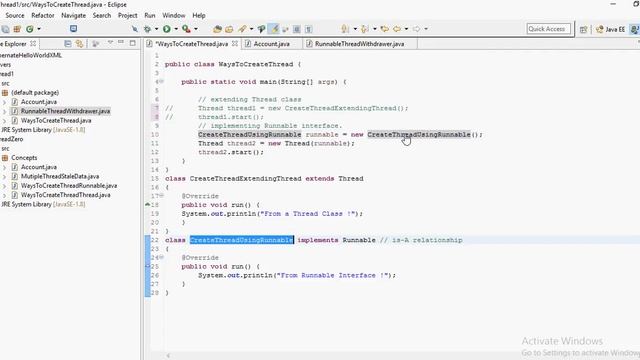Screen dimensions: 640x360
Task: Select WaysToCreateThreadThread.java in explorer
Action: [66, 195]
